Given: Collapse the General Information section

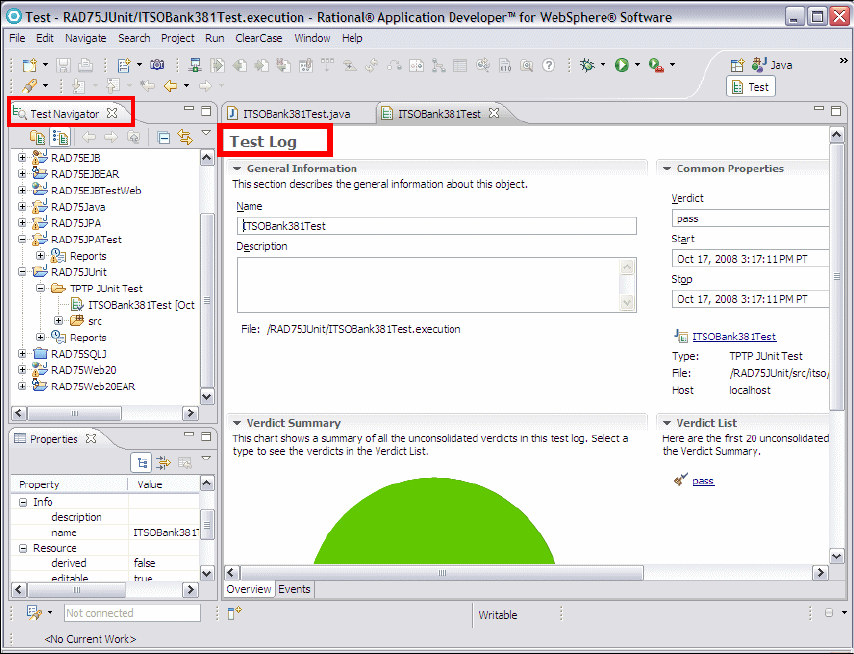Looking at the screenshot, I should (237, 169).
